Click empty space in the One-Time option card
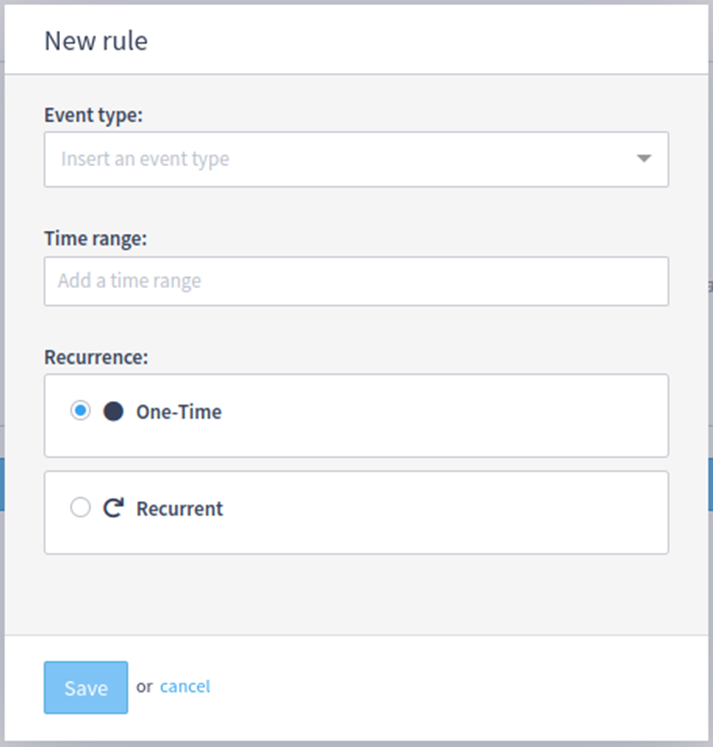This screenshot has width=713, height=747. click(x=450, y=415)
